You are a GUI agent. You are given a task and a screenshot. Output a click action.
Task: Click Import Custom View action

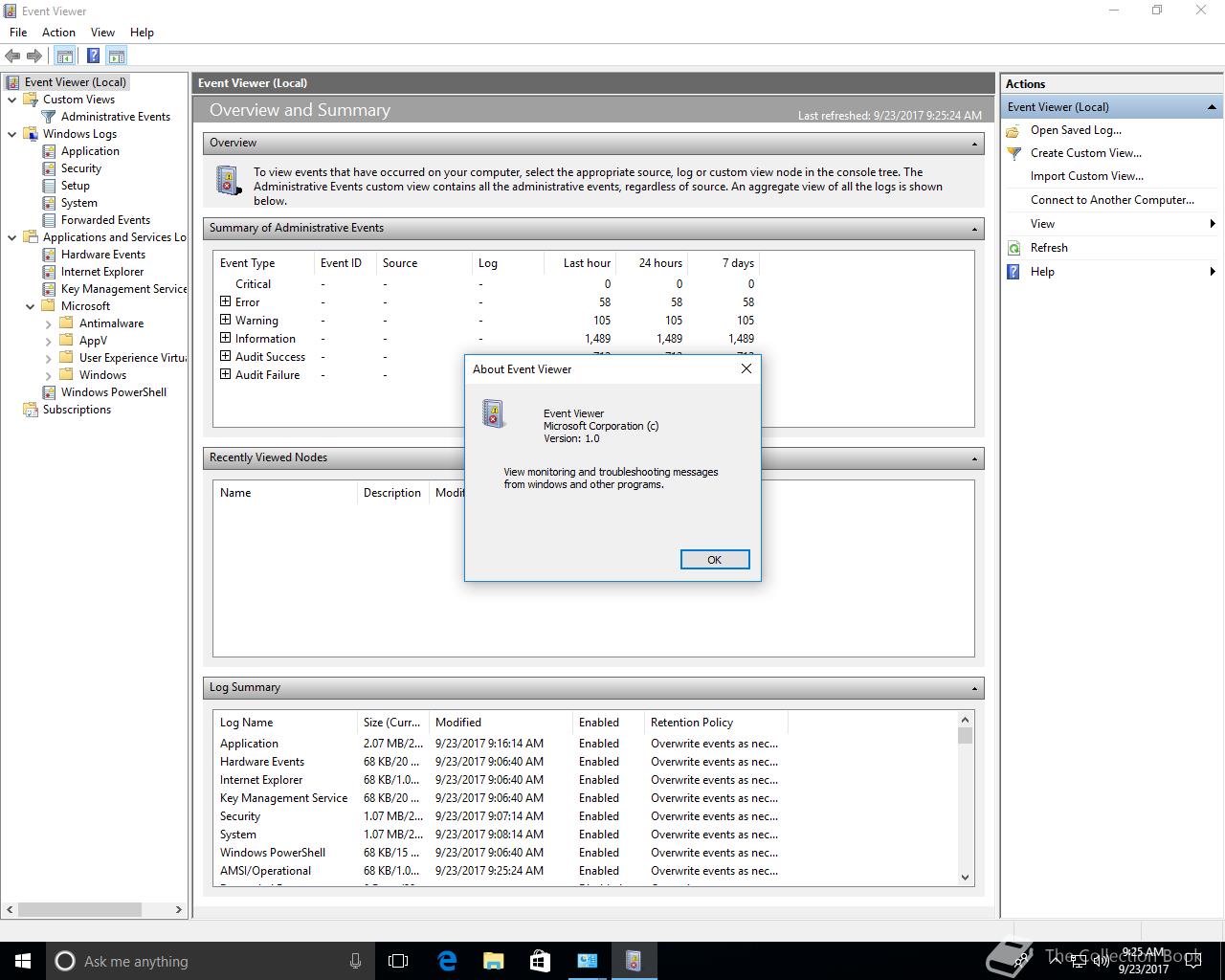pyautogui.click(x=1087, y=176)
